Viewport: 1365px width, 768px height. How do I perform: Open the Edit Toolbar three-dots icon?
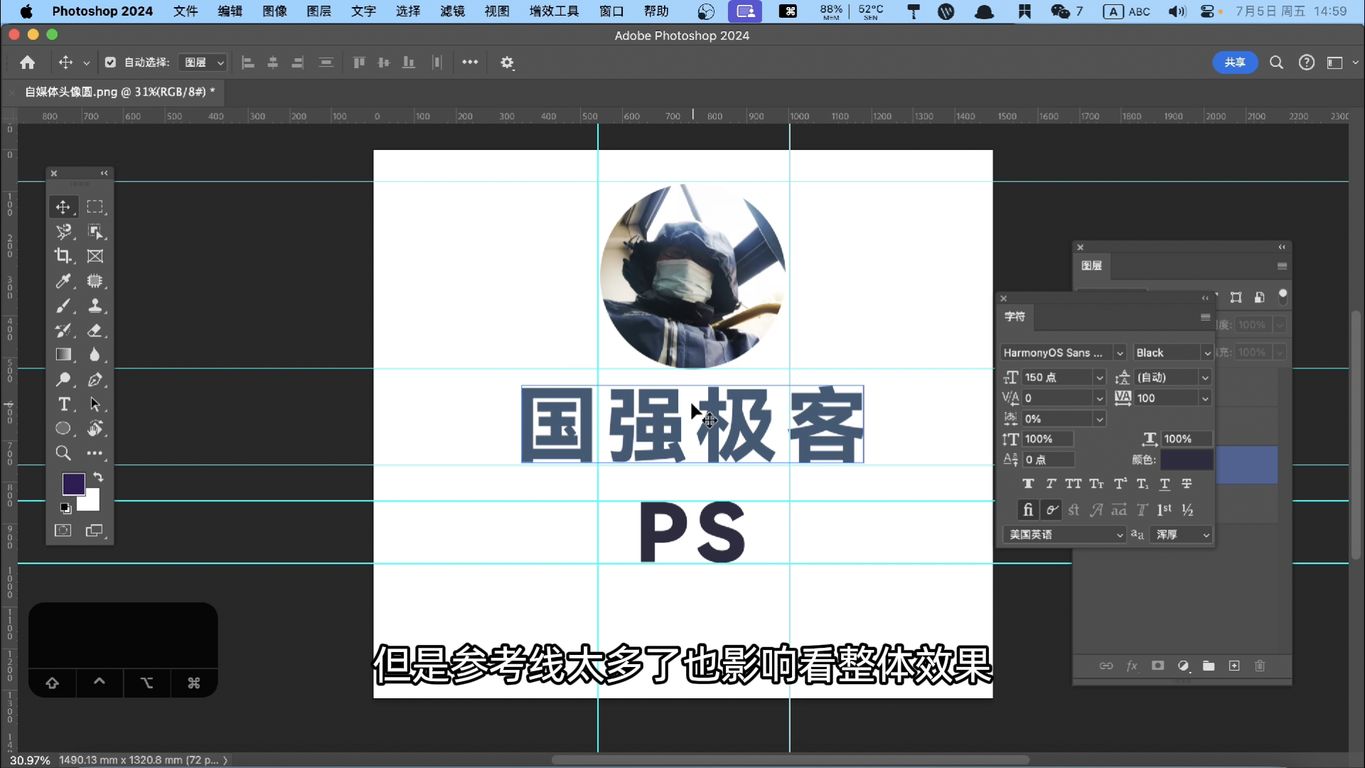[95, 453]
